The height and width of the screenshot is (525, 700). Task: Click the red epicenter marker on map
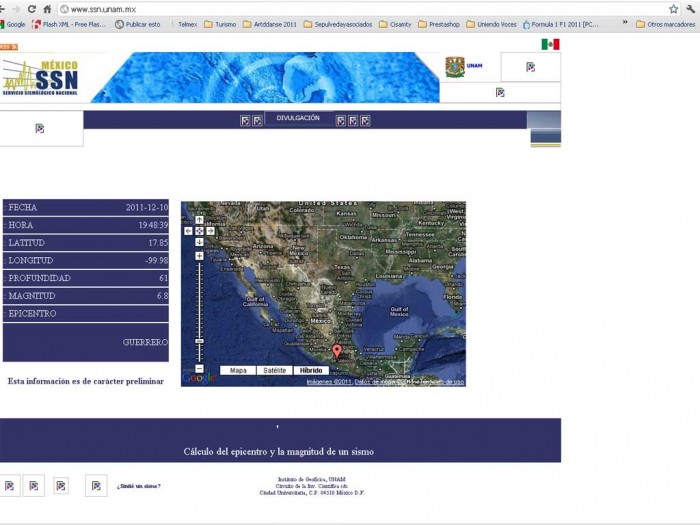[337, 351]
